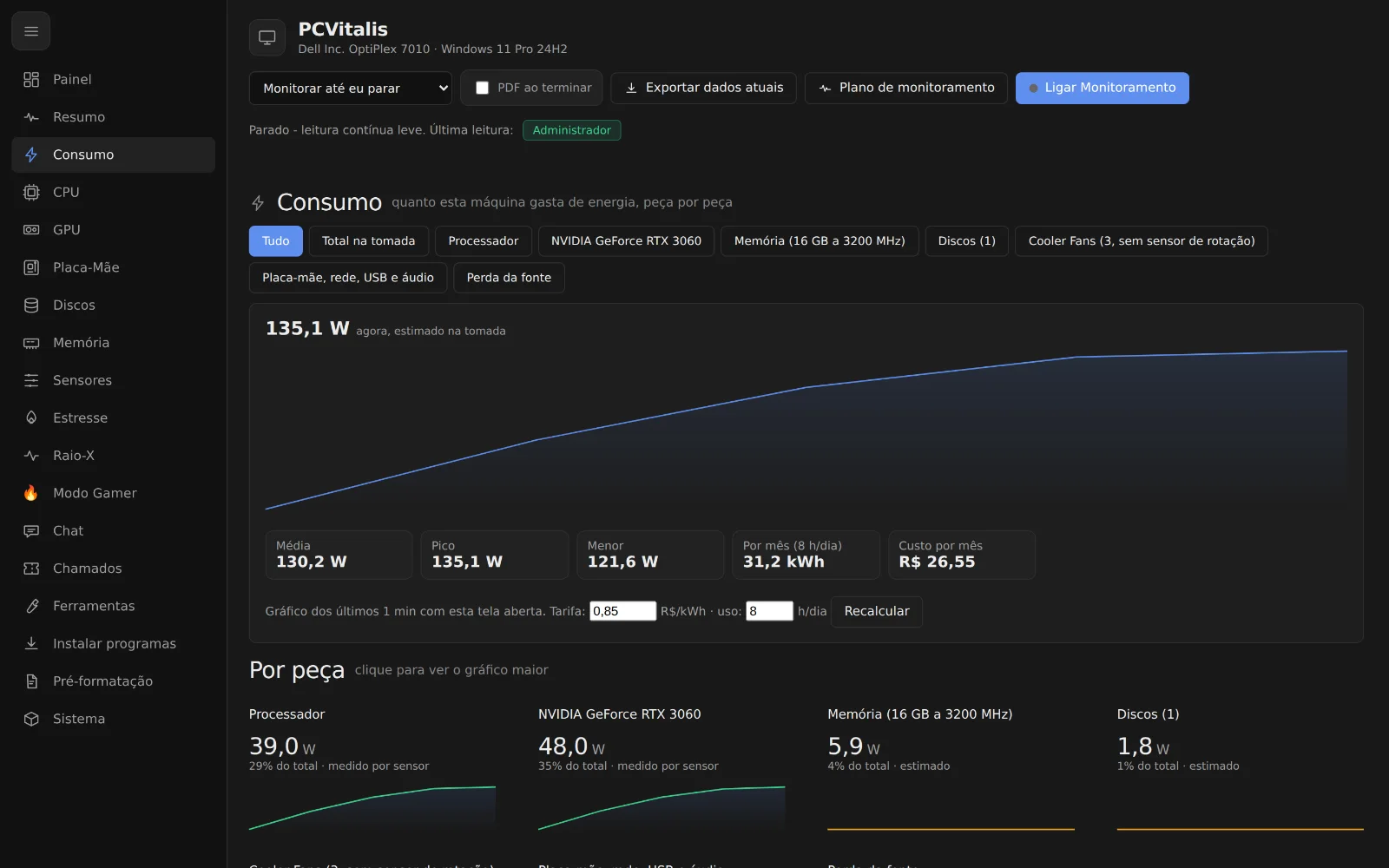Viewport: 1389px width, 868px height.
Task: Switch to Perda da fonte tab
Action: coord(509,278)
